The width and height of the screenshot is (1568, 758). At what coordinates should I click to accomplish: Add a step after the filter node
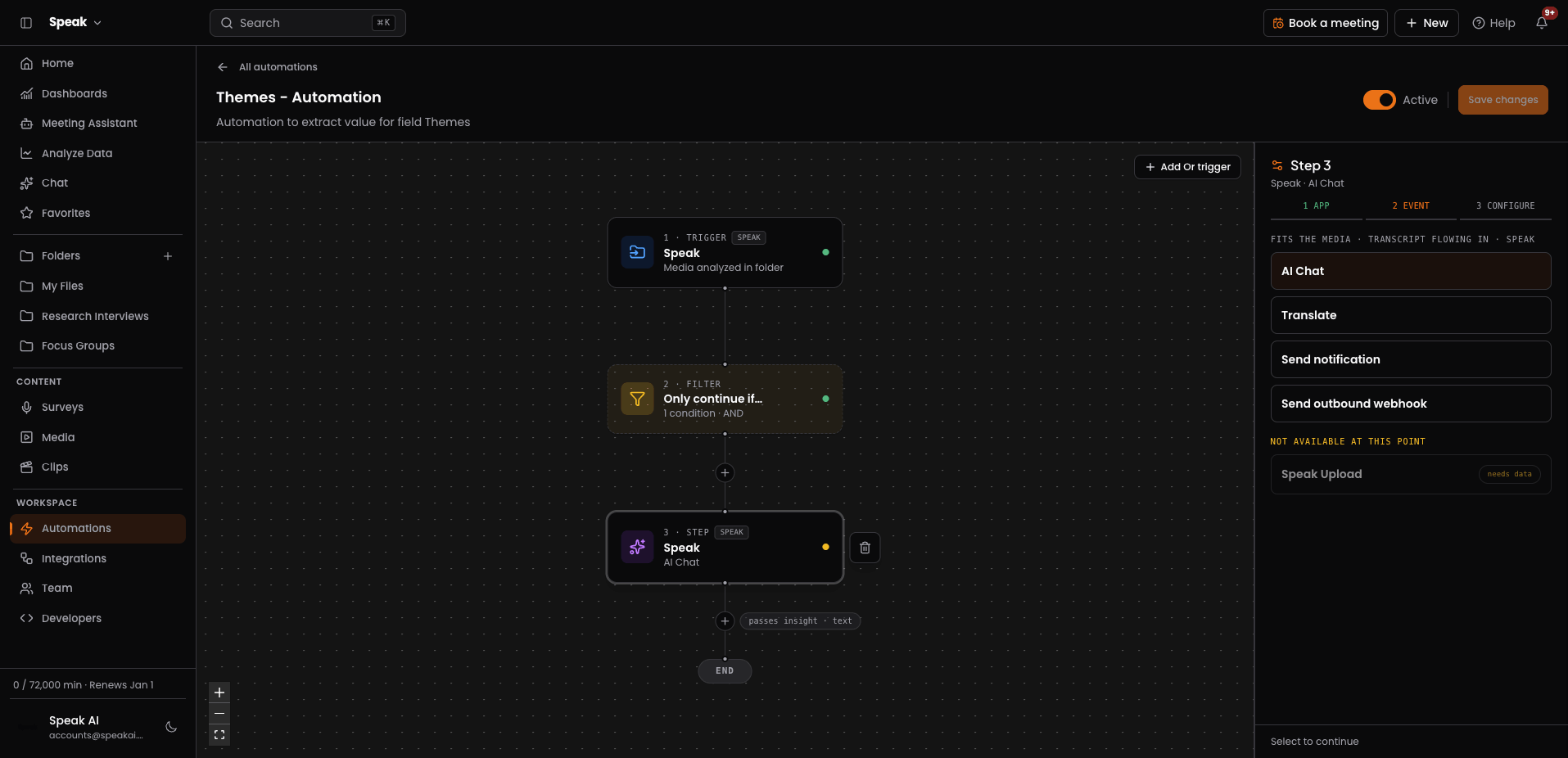(x=725, y=472)
